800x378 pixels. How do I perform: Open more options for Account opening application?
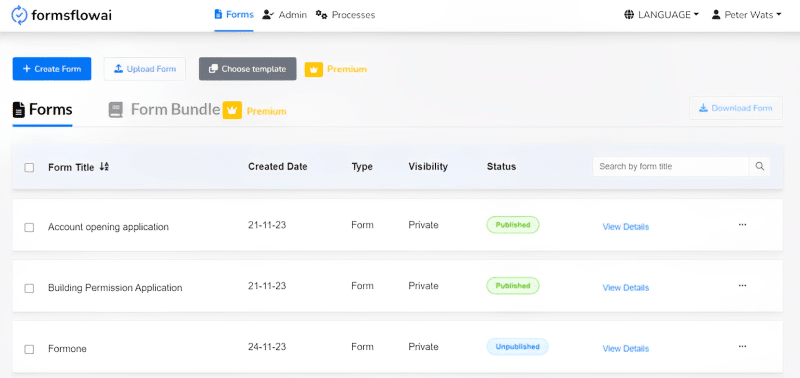[742, 224]
